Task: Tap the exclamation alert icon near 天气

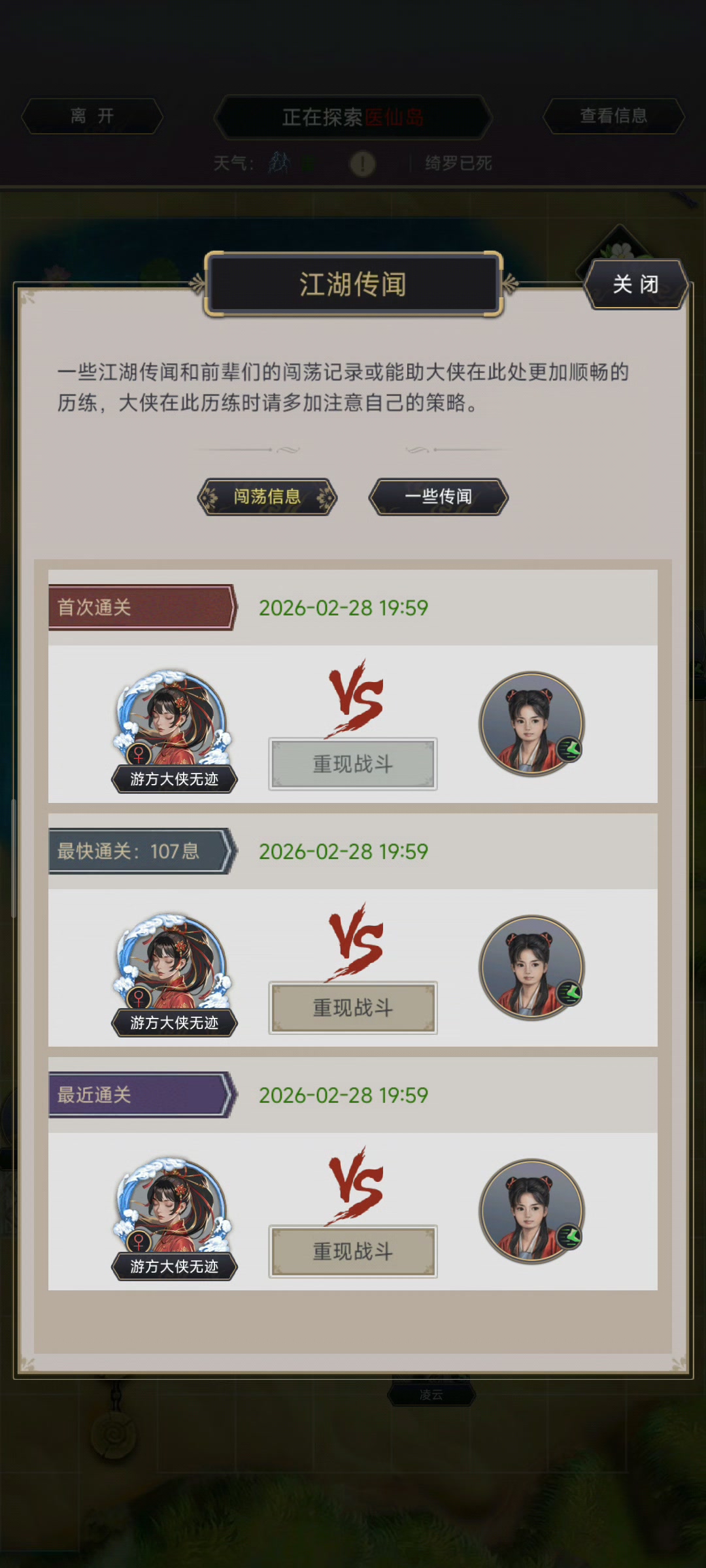Action: pos(362,163)
